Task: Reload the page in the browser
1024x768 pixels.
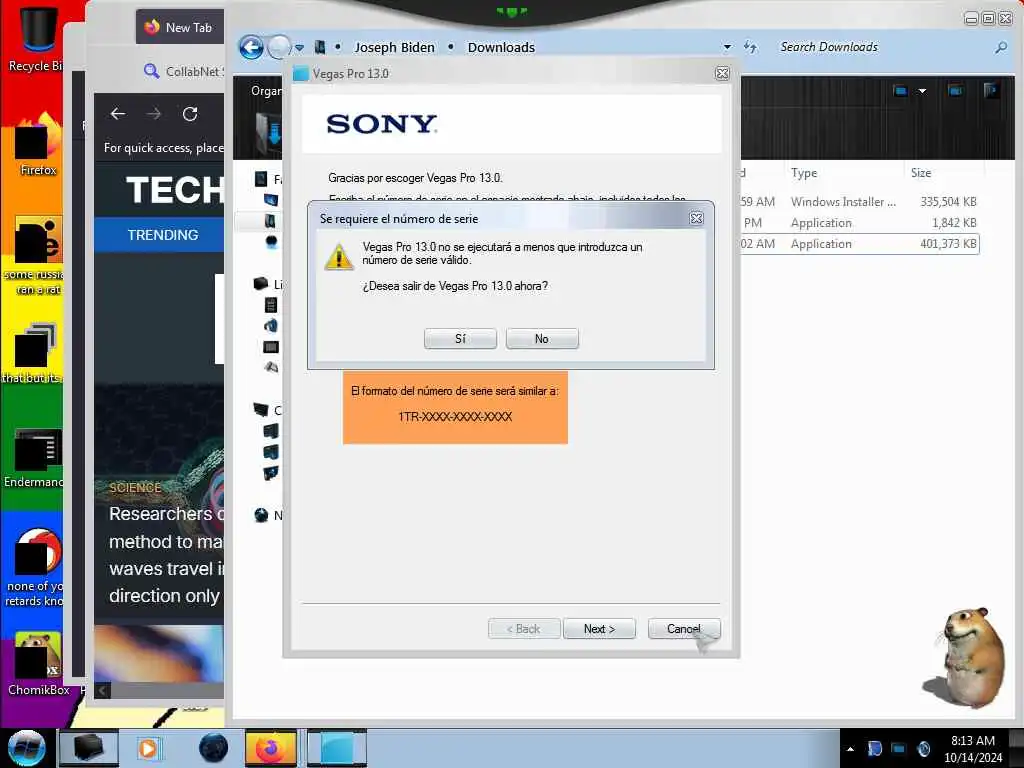Action: [x=190, y=114]
